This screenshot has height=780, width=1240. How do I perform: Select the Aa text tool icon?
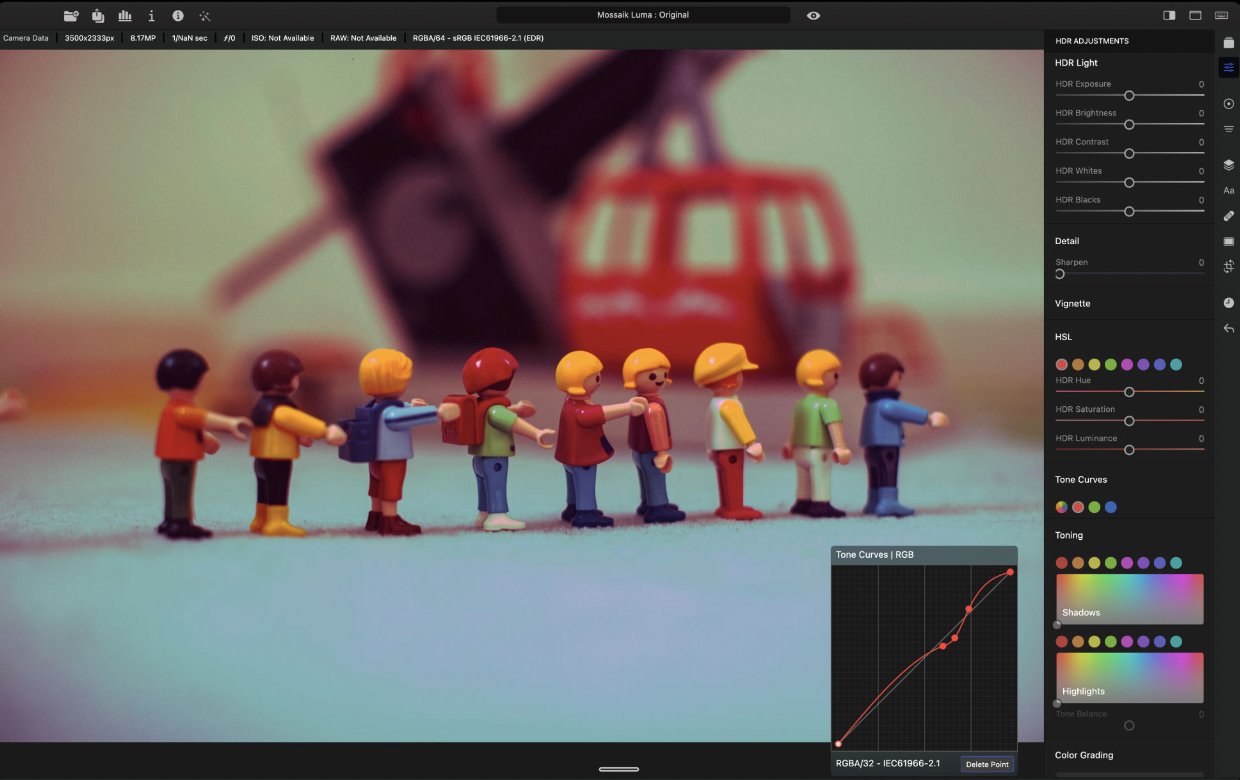1228,190
